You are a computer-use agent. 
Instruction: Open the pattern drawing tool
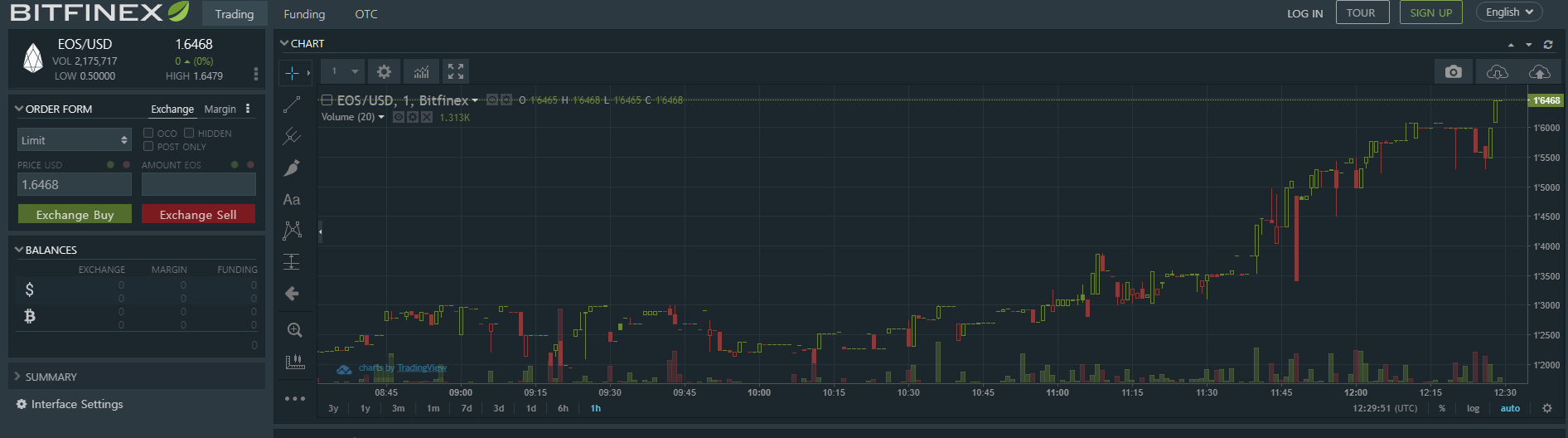point(292,231)
